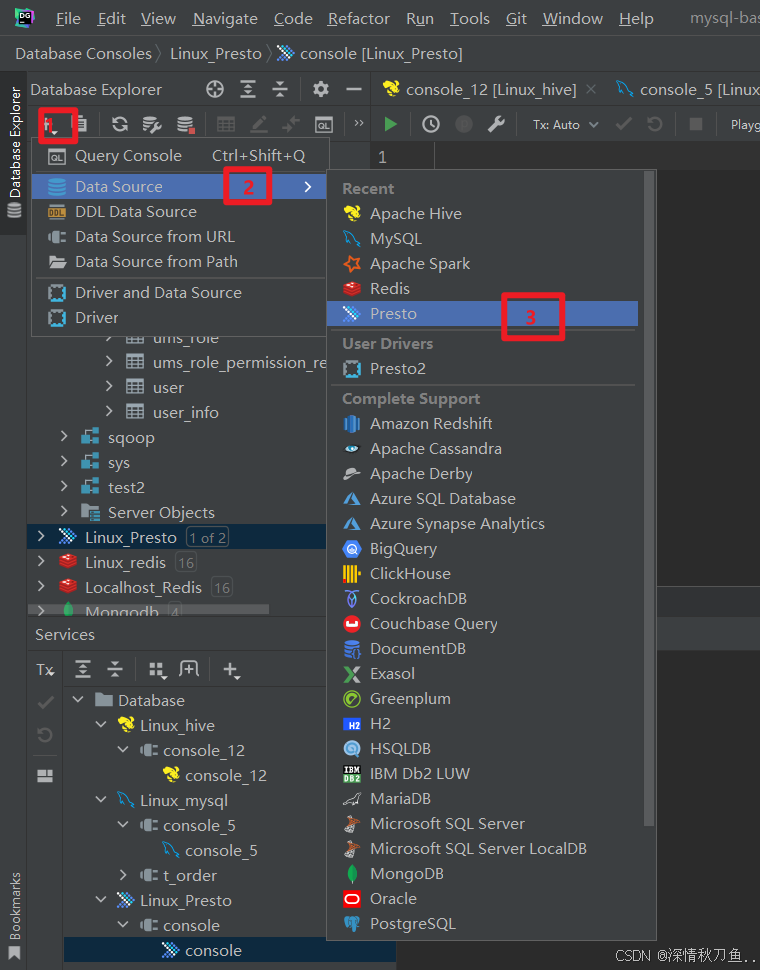Open data source properties wrench icon
Screen dimensions: 760x970
point(152,124)
